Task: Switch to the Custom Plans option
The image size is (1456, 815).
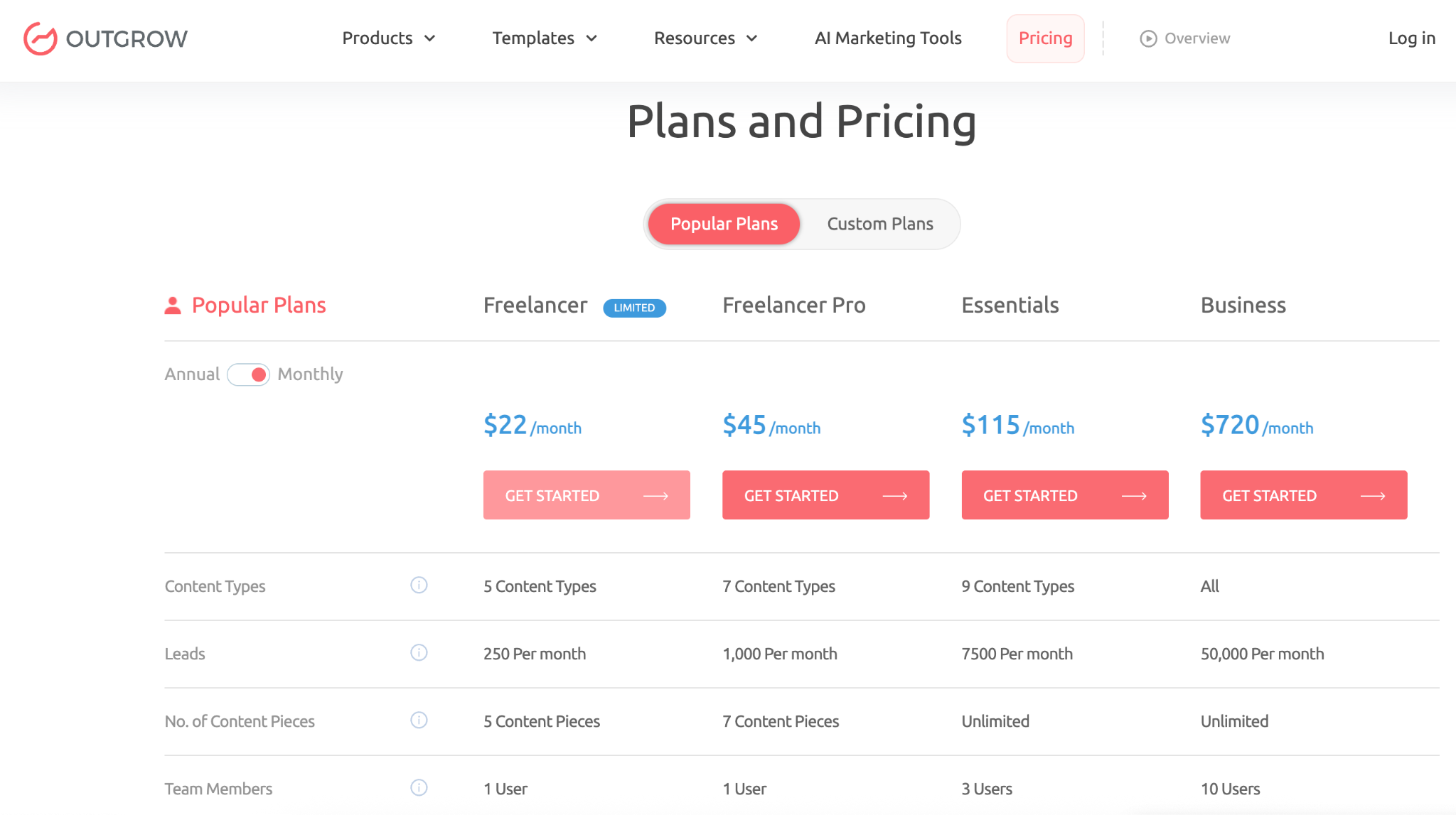Action: [879, 224]
